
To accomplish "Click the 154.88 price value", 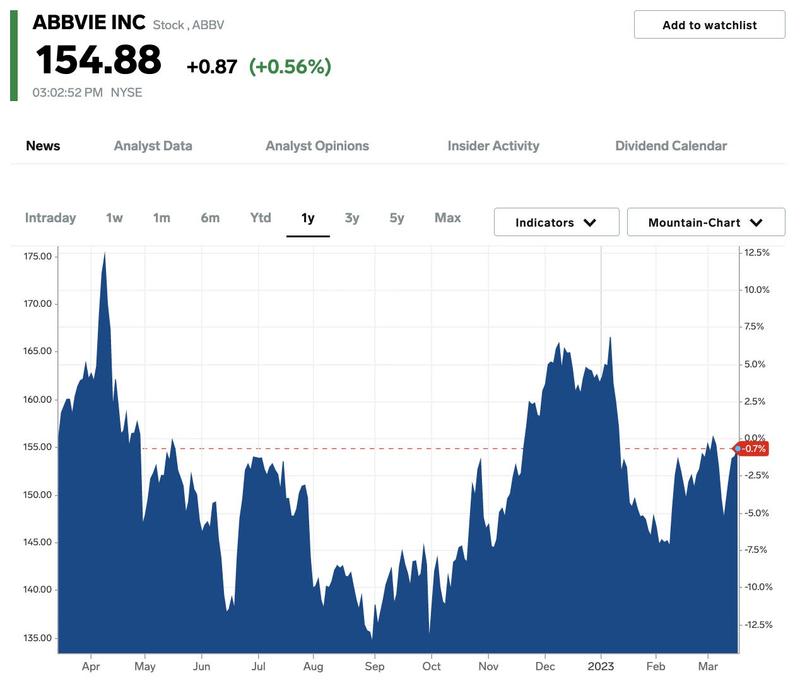I will (98, 60).
